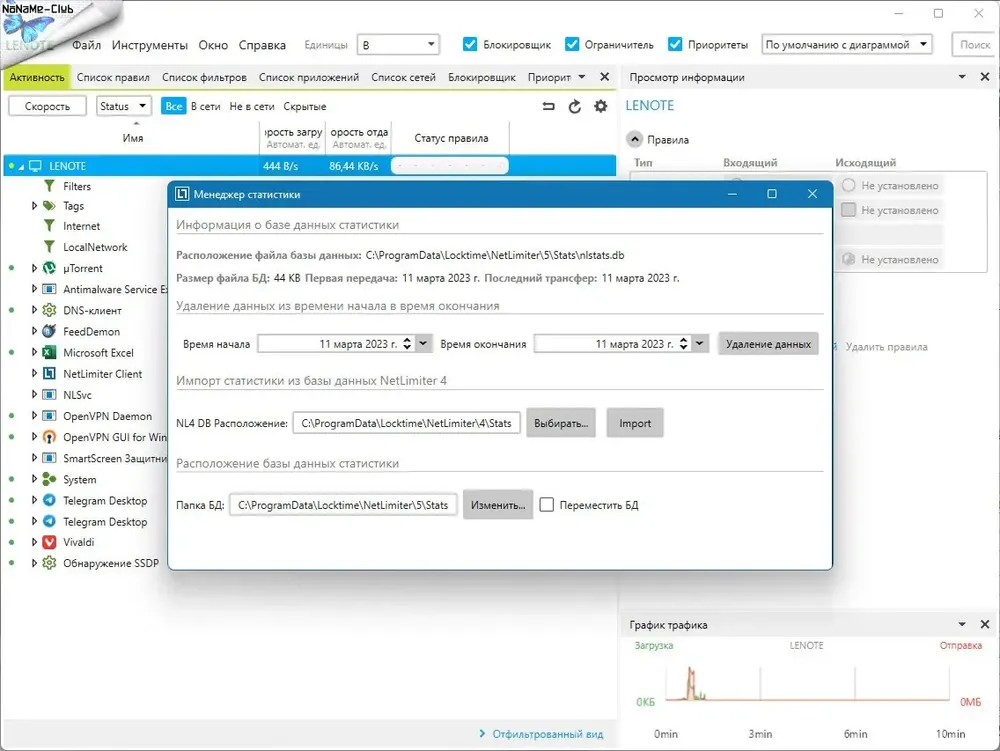Close the tab strip with X icon

pyautogui.click(x=605, y=77)
